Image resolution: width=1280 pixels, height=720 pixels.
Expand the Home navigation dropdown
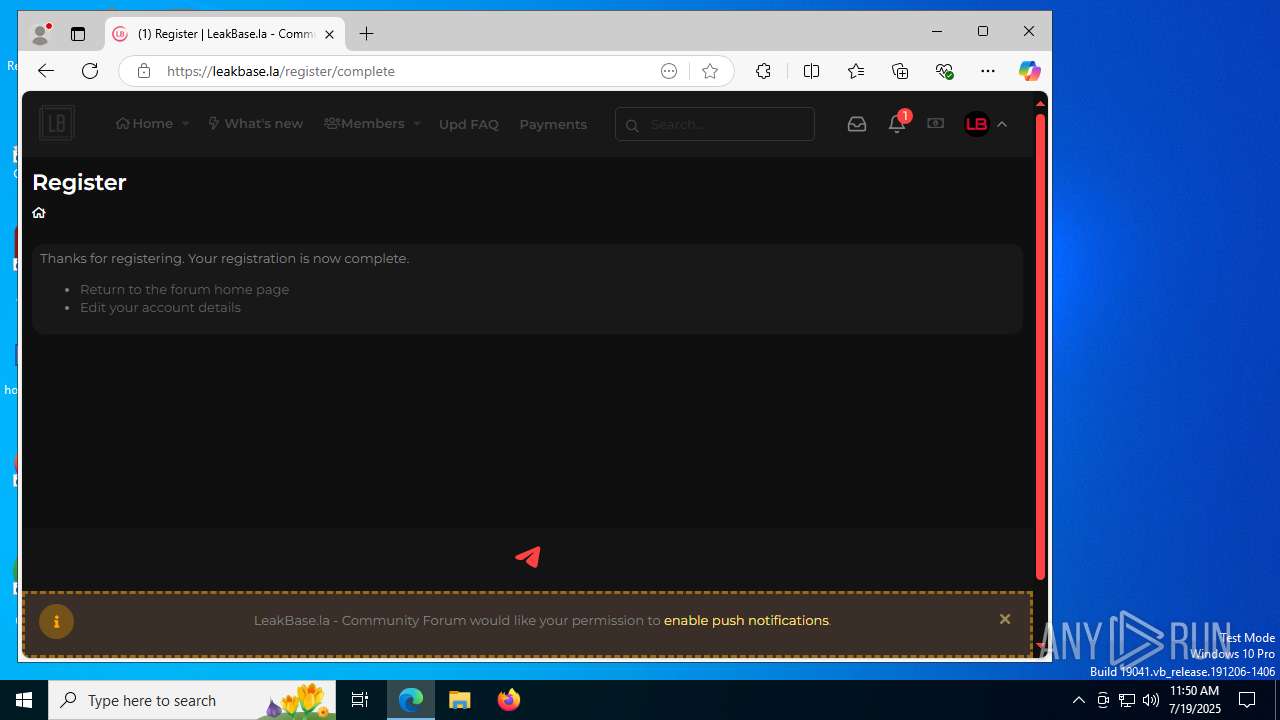(185, 124)
